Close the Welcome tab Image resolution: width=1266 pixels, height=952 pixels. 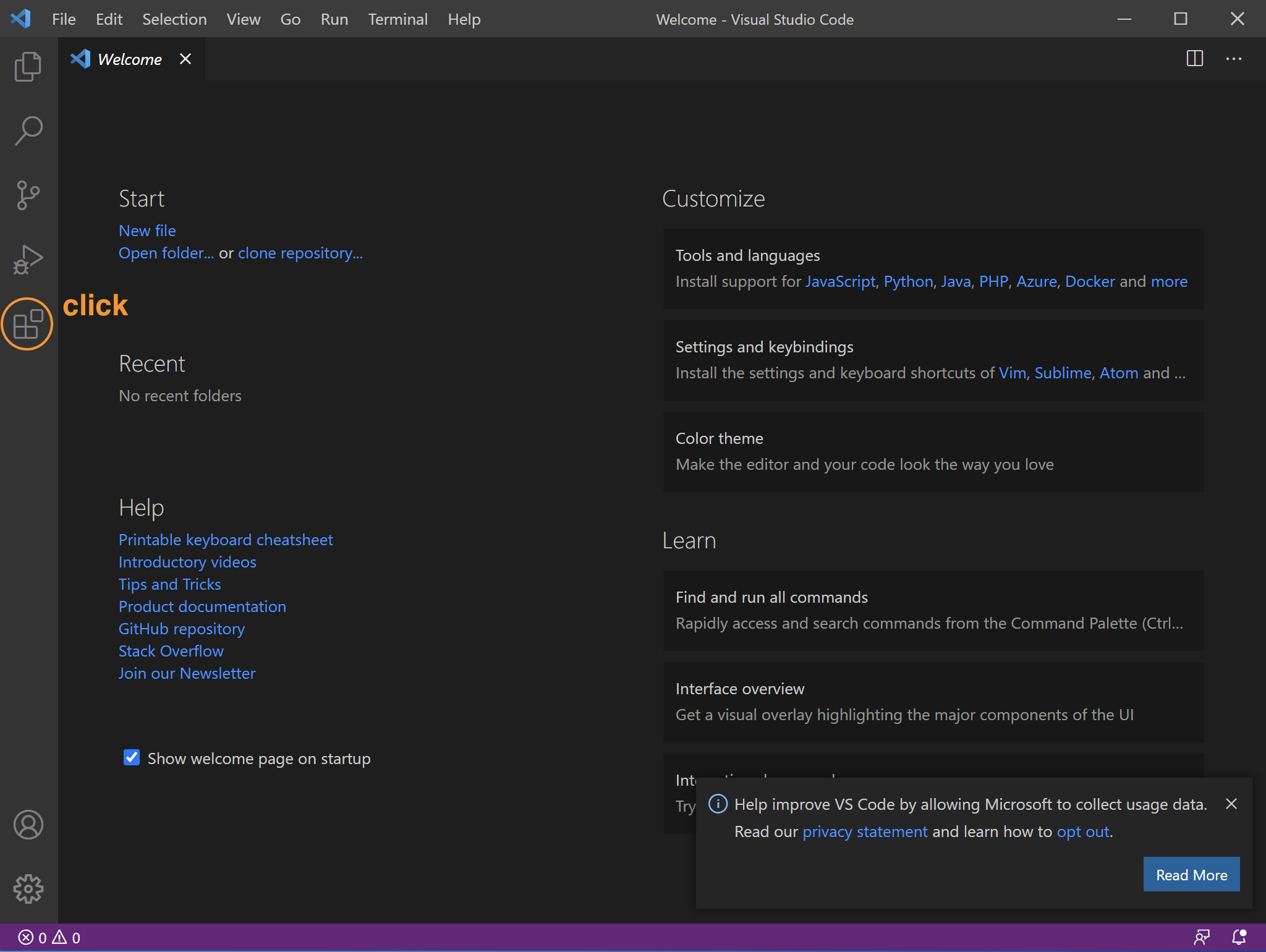coord(185,59)
